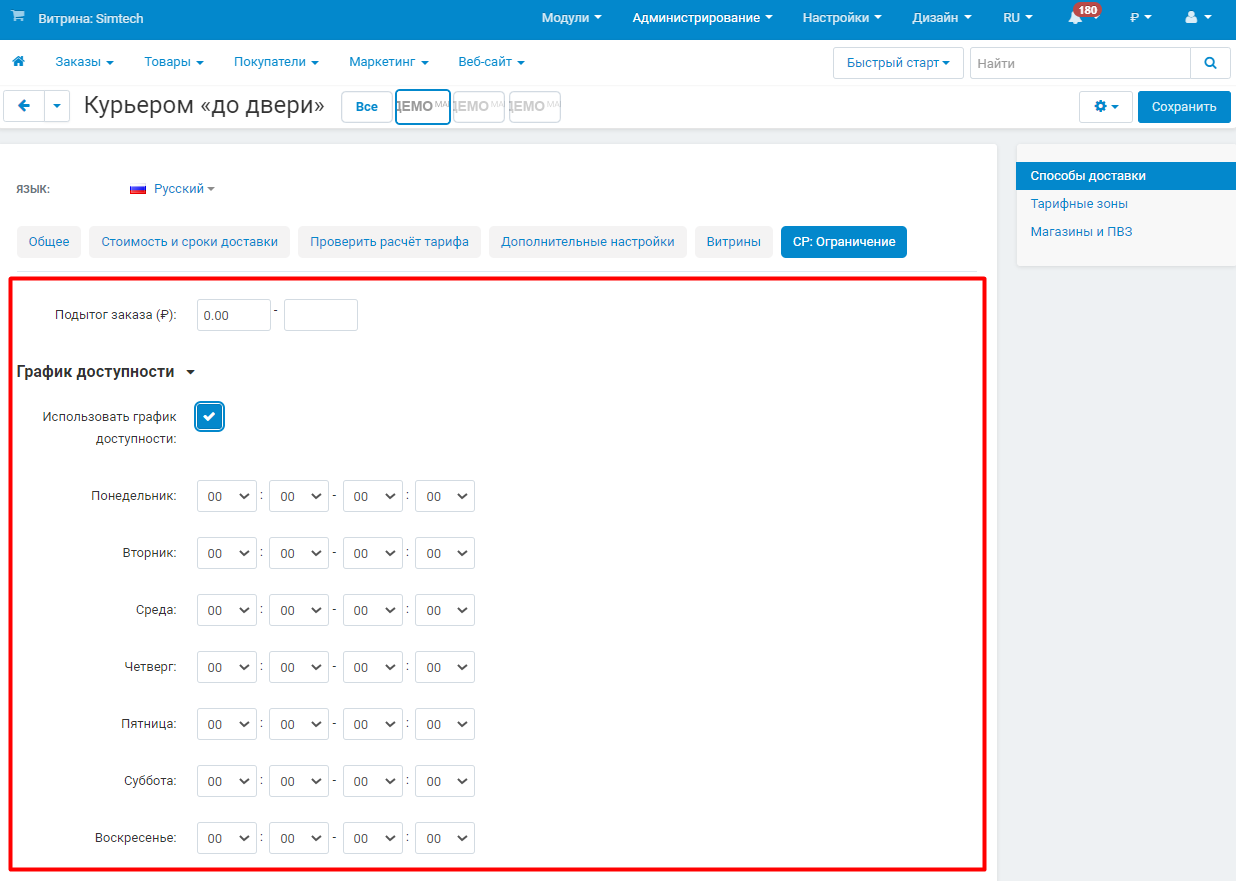Open Воскресенье end minute dropdown
The height and width of the screenshot is (881, 1236).
point(445,838)
